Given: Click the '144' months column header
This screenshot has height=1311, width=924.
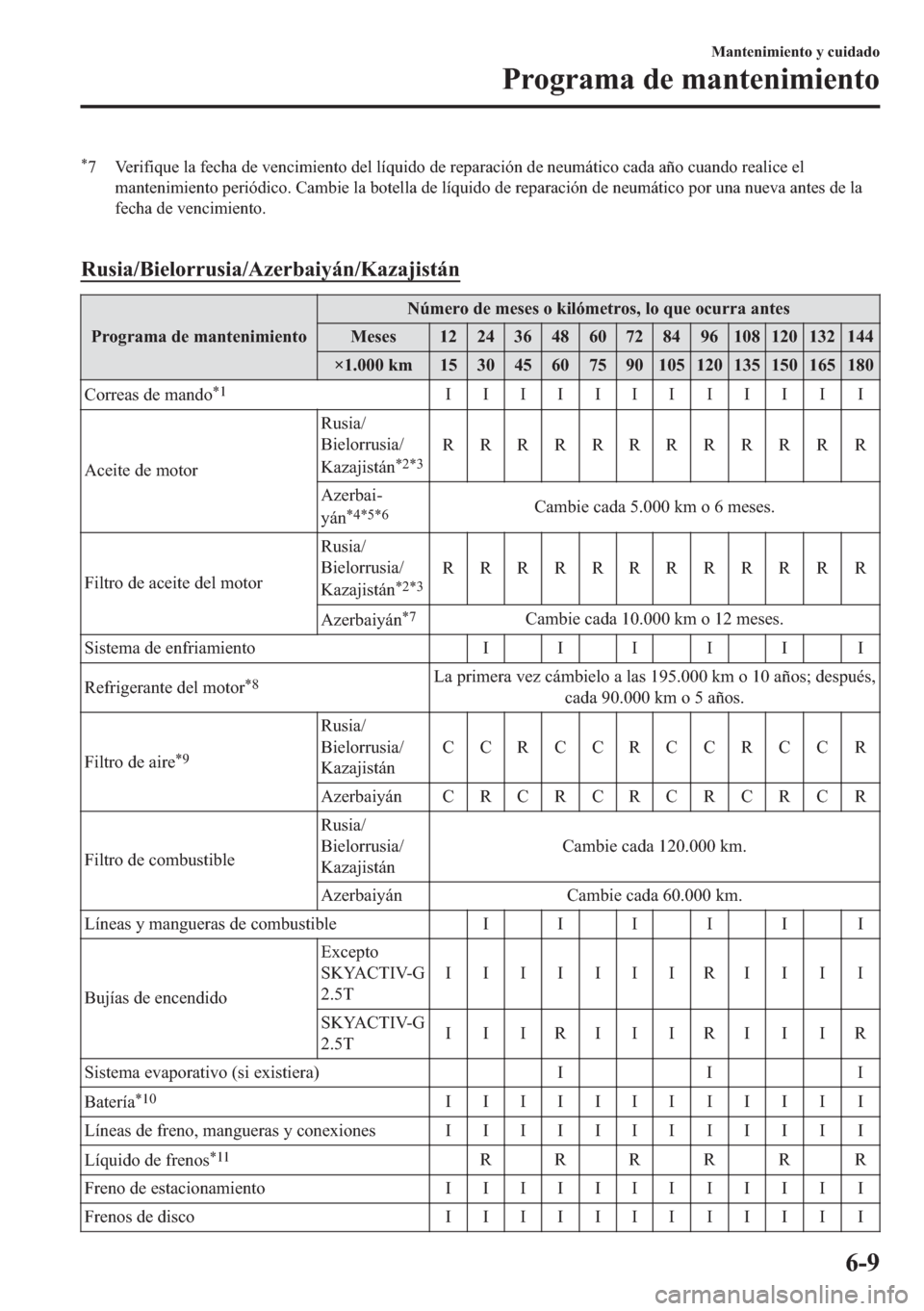Looking at the screenshot, I should [860, 337].
